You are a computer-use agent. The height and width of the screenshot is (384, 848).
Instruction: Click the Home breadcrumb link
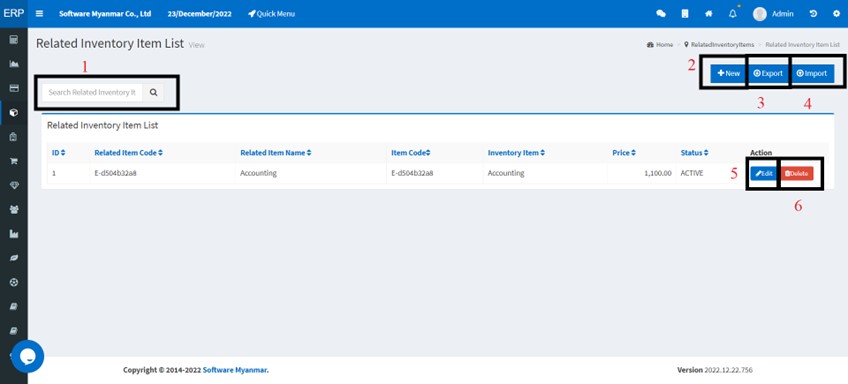click(x=660, y=45)
